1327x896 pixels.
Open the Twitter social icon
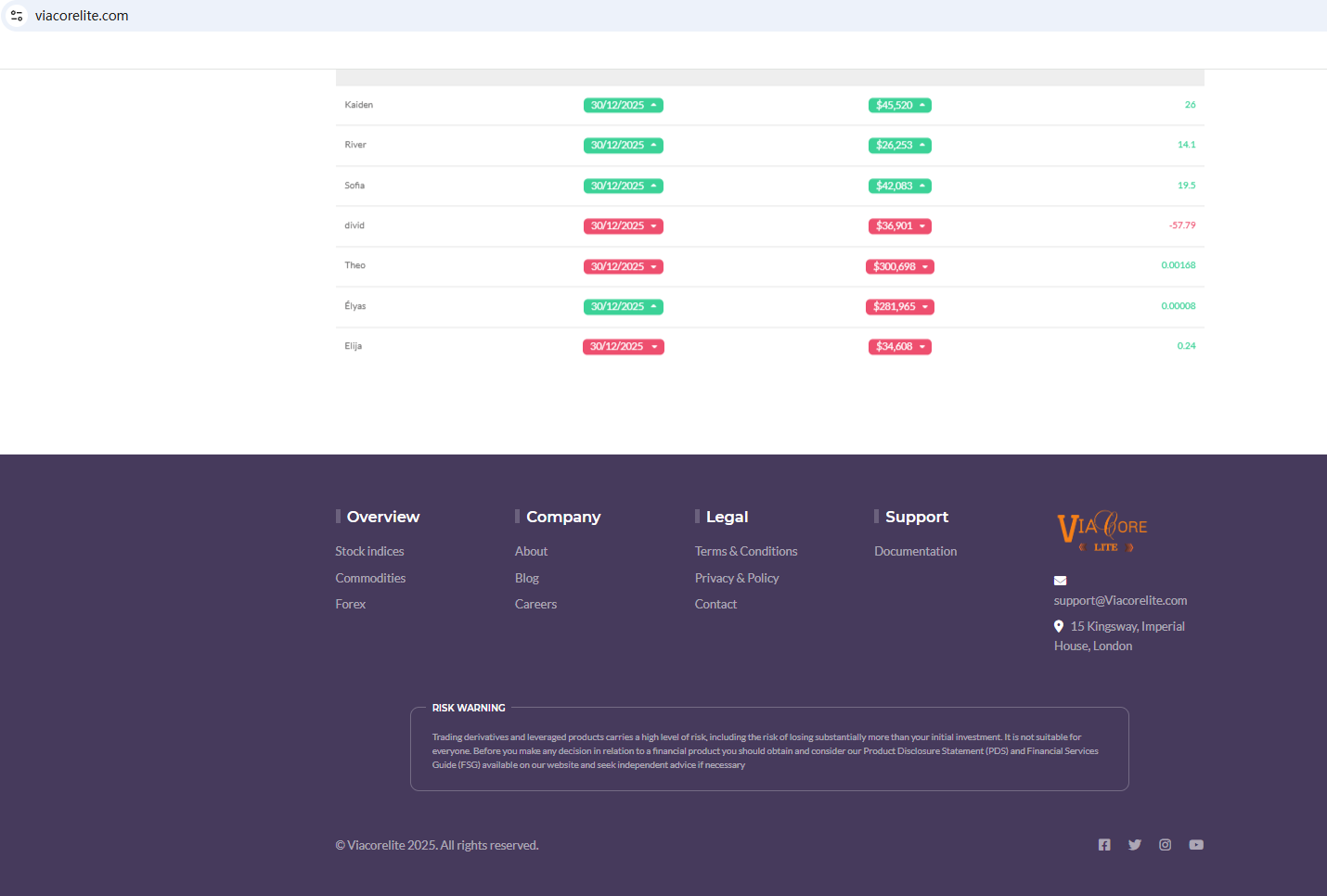click(1134, 845)
